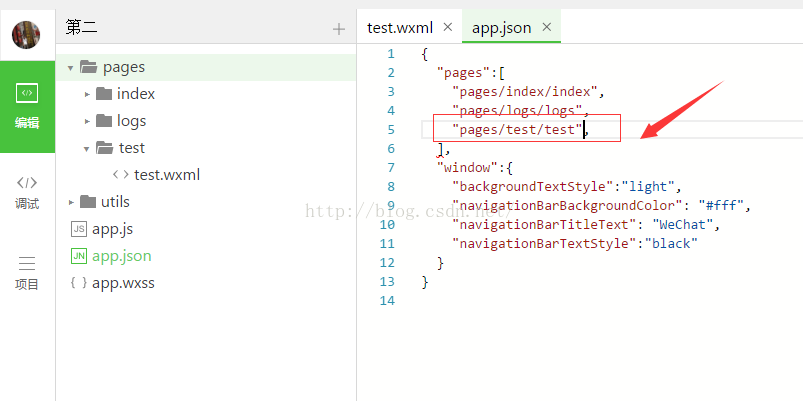Screen dimensions: 803x401
Task: Open app.wxss in the file tree
Action: pos(123,283)
